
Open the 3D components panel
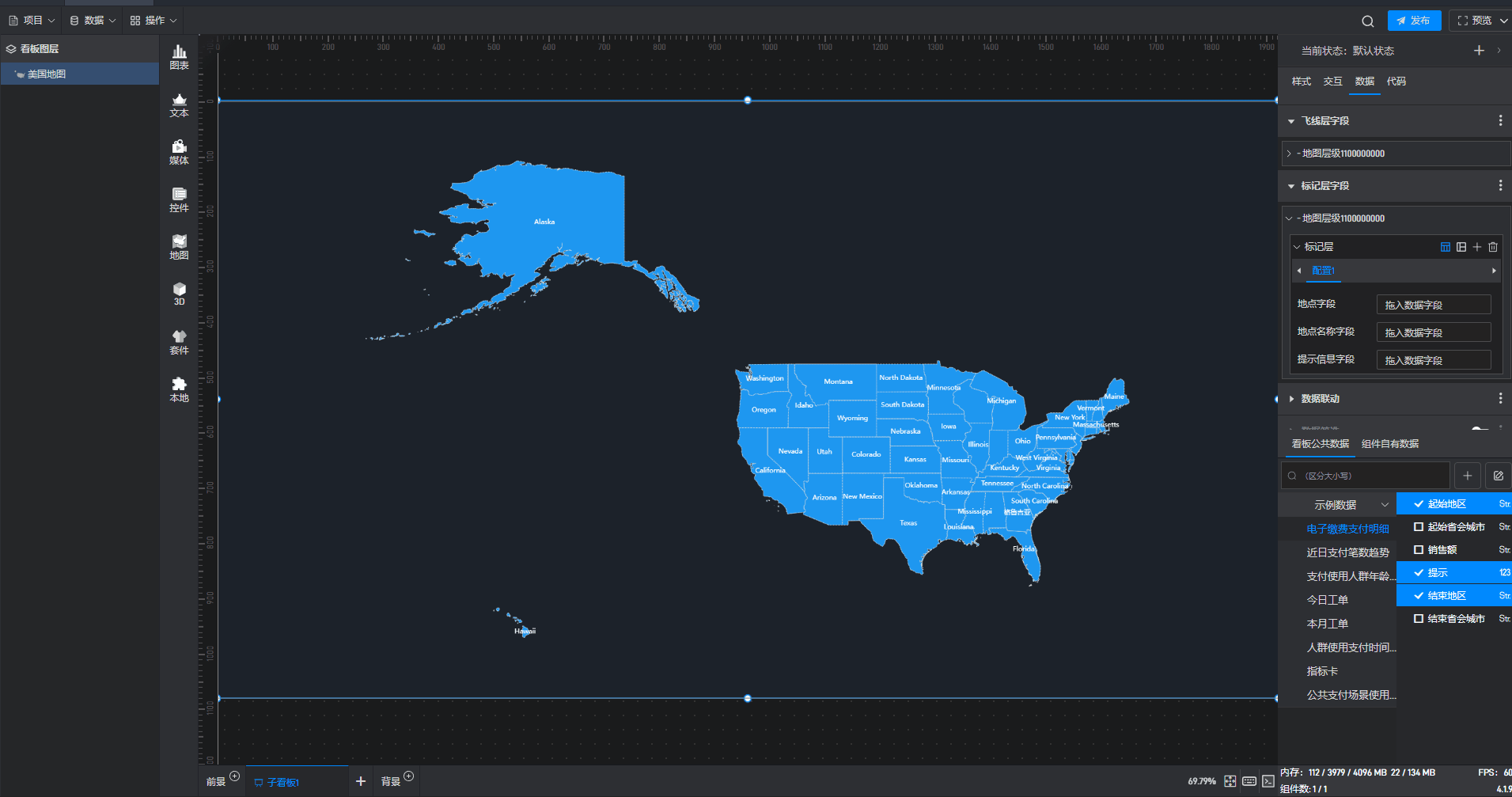click(180, 294)
